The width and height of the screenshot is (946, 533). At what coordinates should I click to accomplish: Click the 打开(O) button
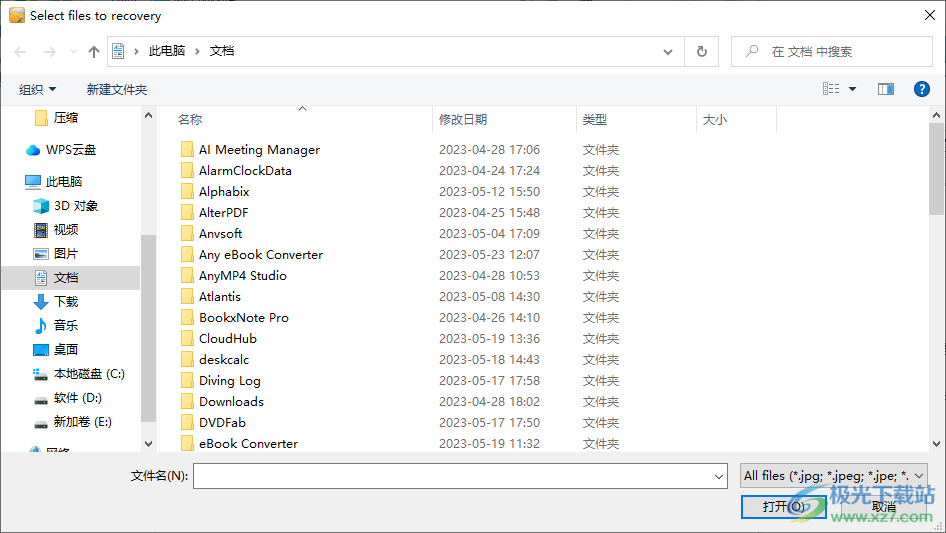pos(784,506)
